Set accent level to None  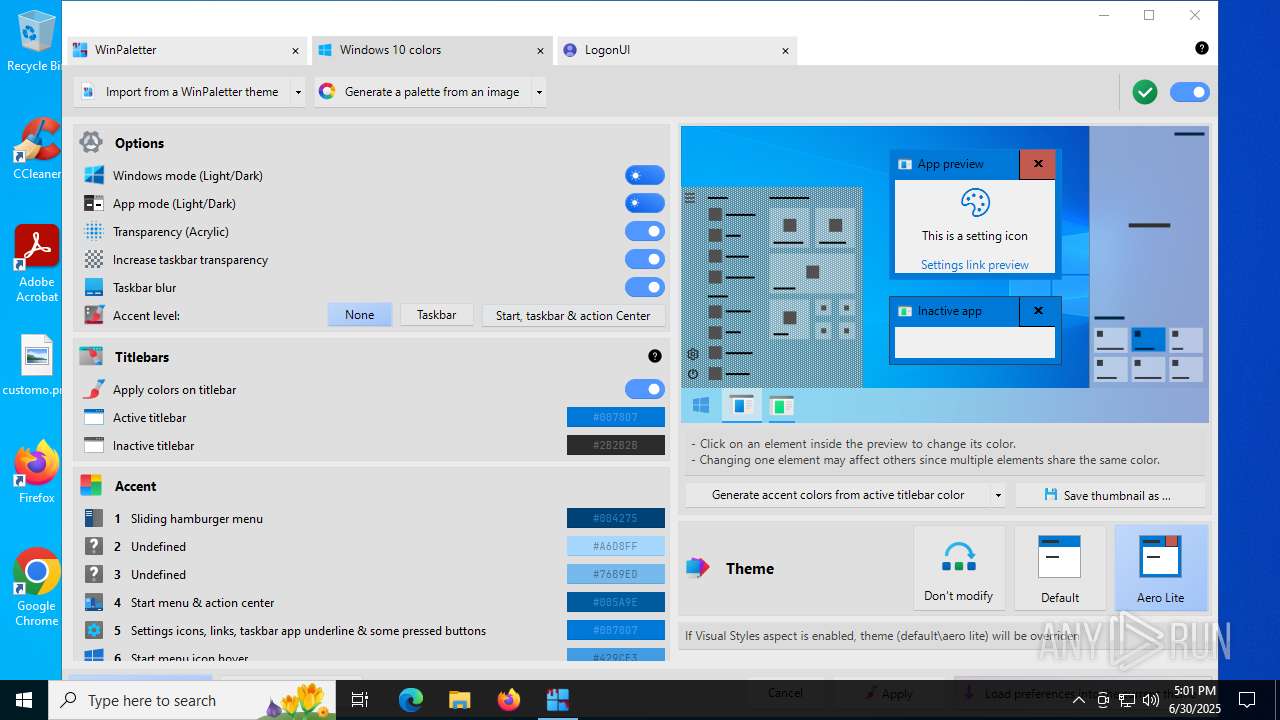[x=360, y=315]
